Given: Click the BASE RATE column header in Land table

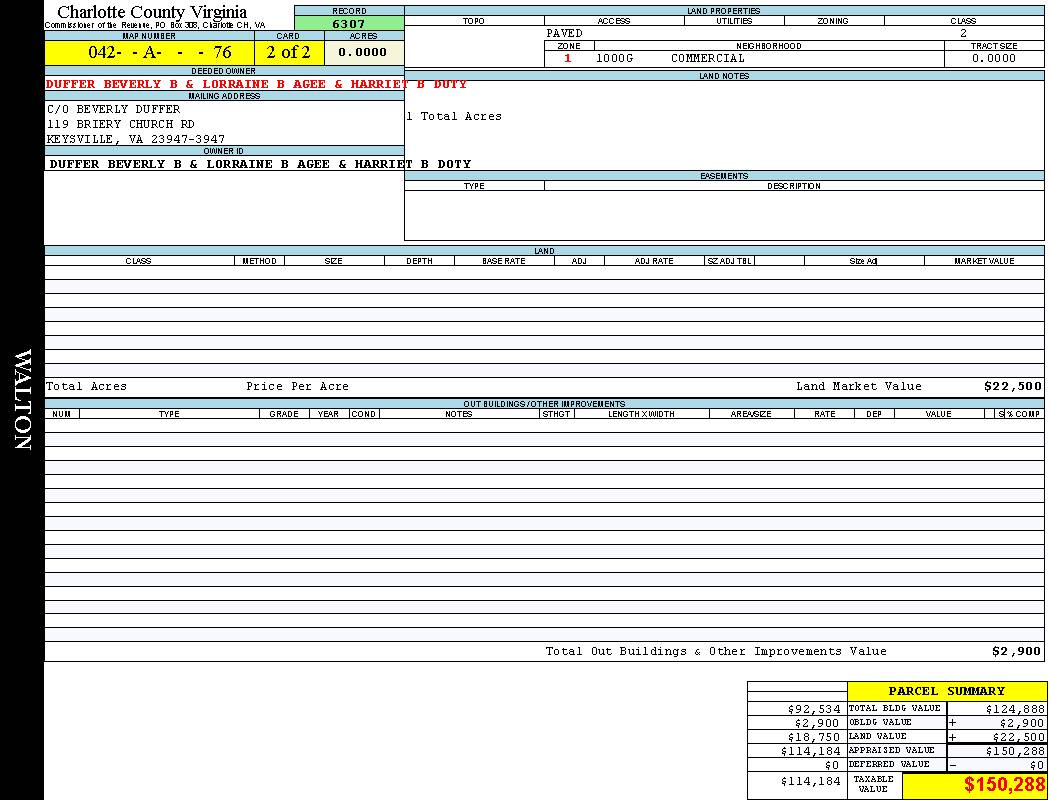Looking at the screenshot, I should (x=504, y=261).
